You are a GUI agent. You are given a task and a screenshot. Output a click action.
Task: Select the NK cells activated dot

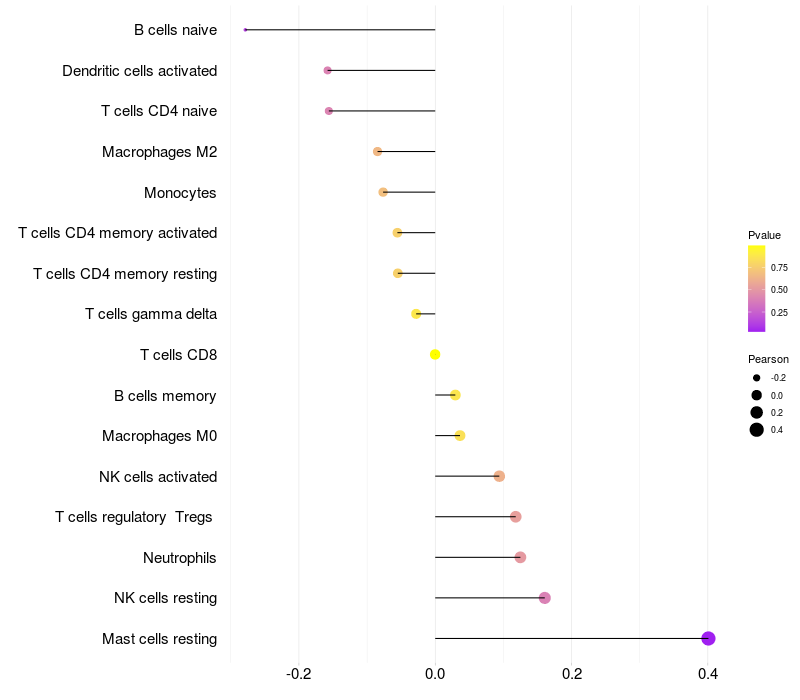point(499,476)
